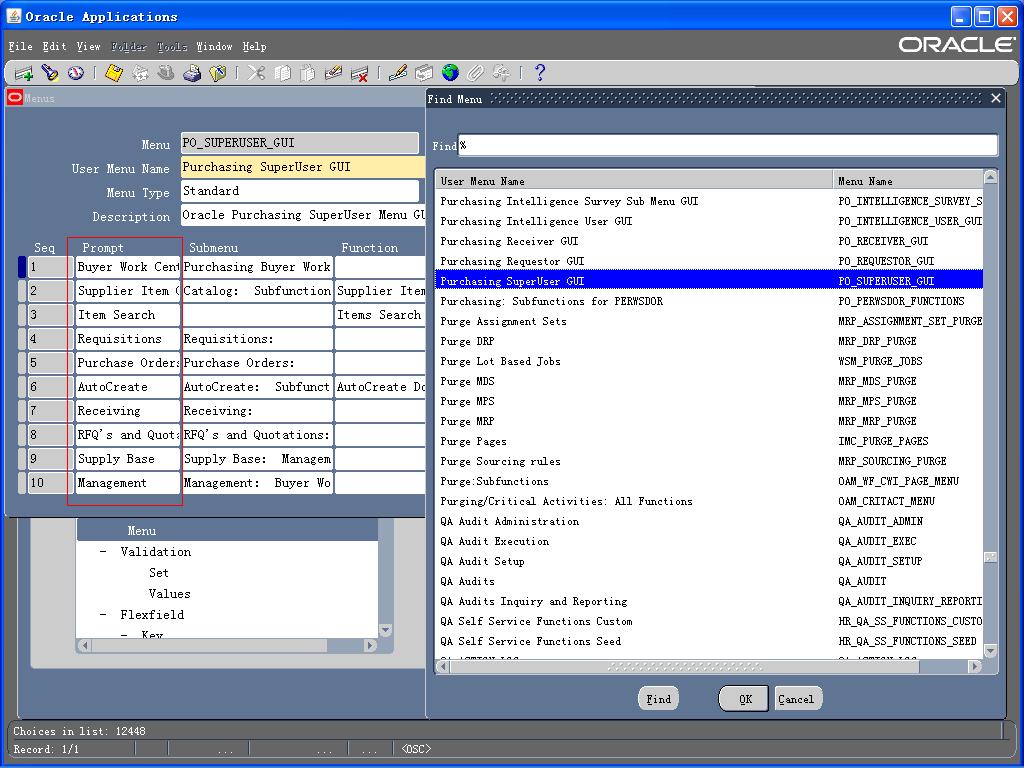Screen dimensions: 1024x768
Task: Click the User Menu Name column header
Action: [634, 181]
